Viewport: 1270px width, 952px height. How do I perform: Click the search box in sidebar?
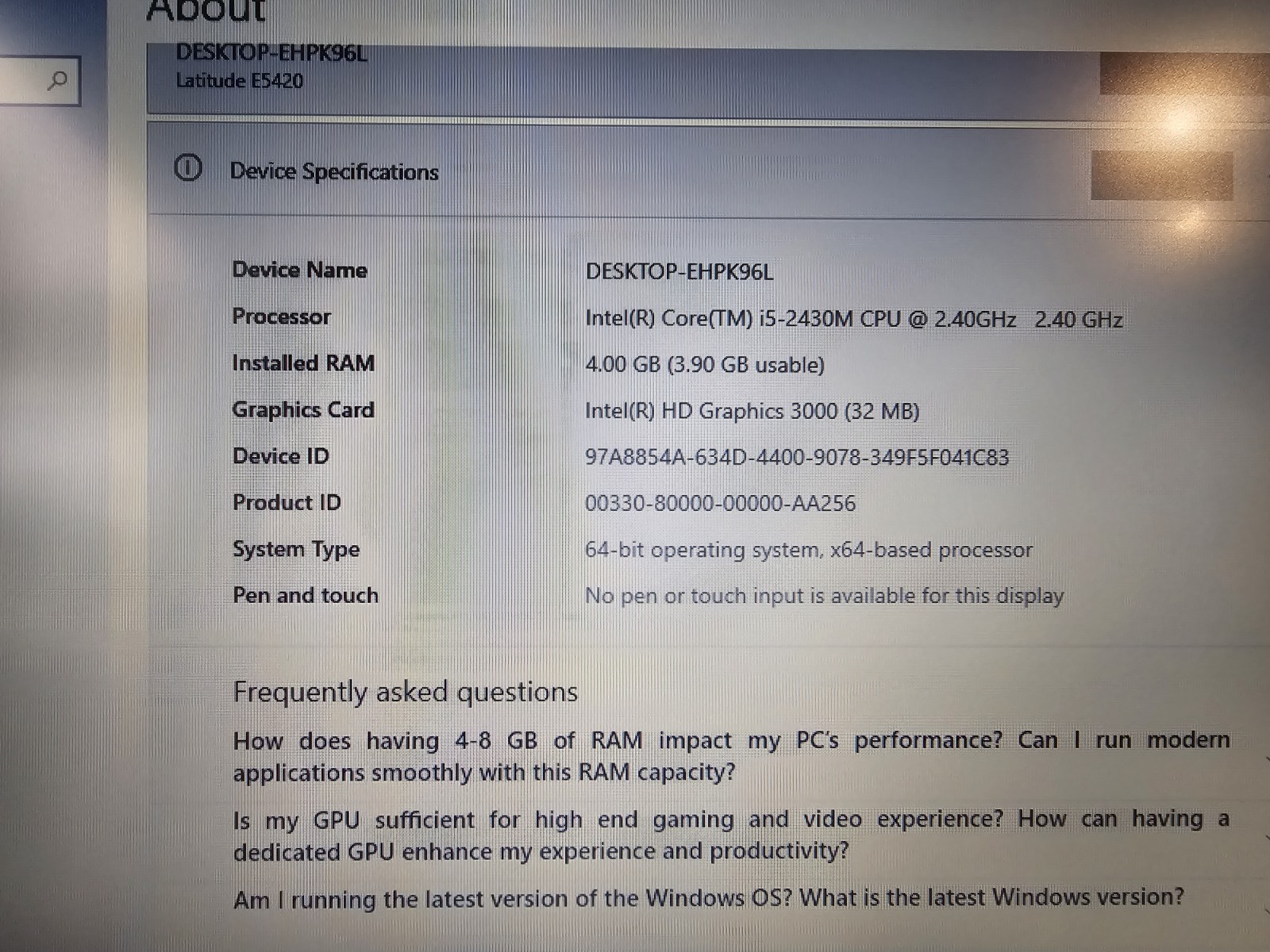pyautogui.click(x=40, y=80)
